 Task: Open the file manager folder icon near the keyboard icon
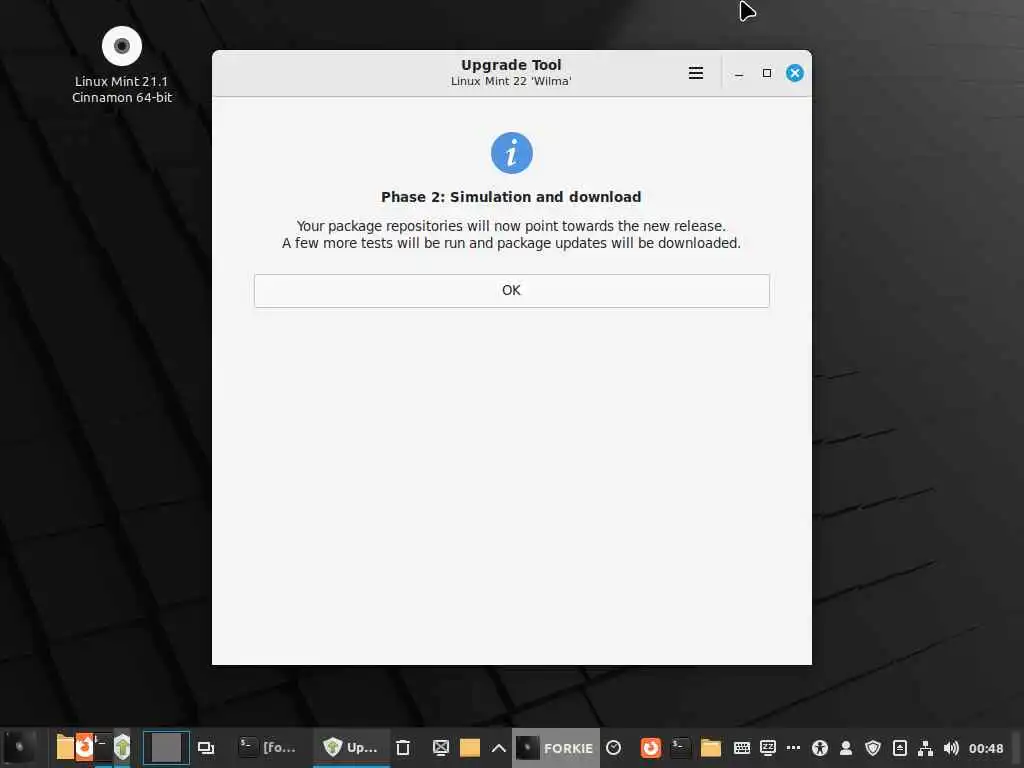(711, 748)
